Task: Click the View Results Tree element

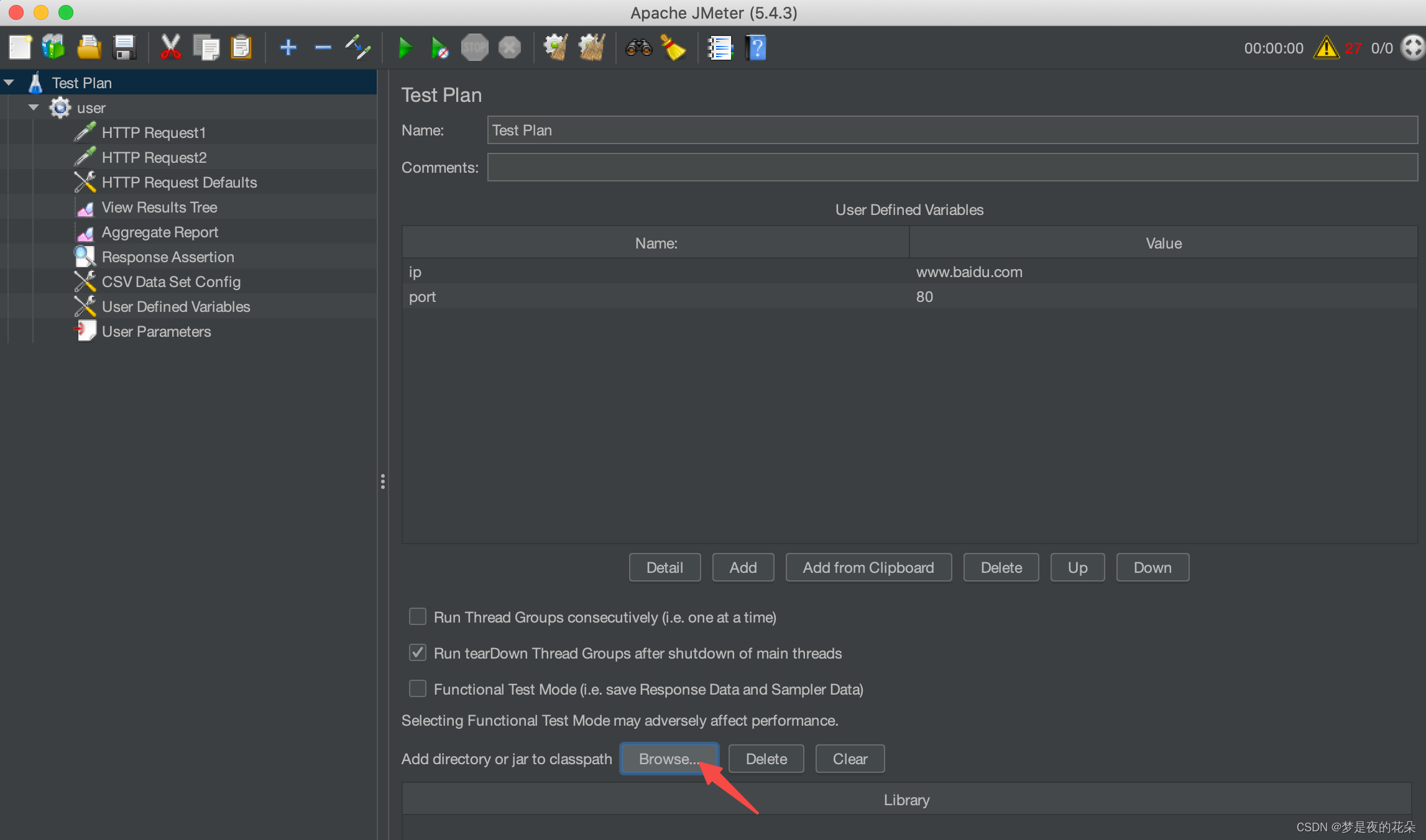Action: point(160,207)
